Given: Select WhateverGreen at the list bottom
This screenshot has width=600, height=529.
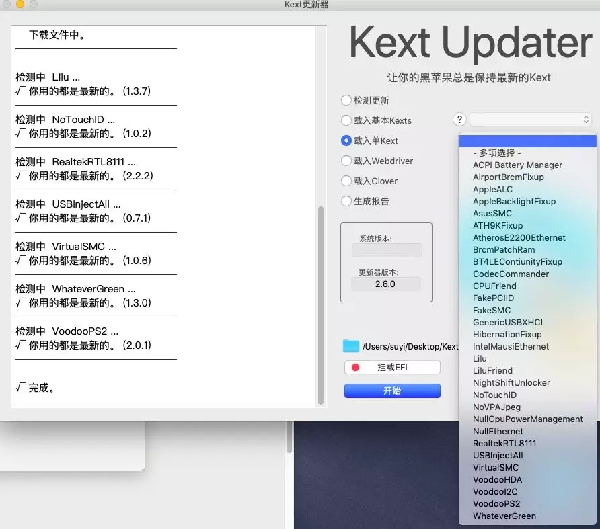Looking at the screenshot, I should point(504,515).
